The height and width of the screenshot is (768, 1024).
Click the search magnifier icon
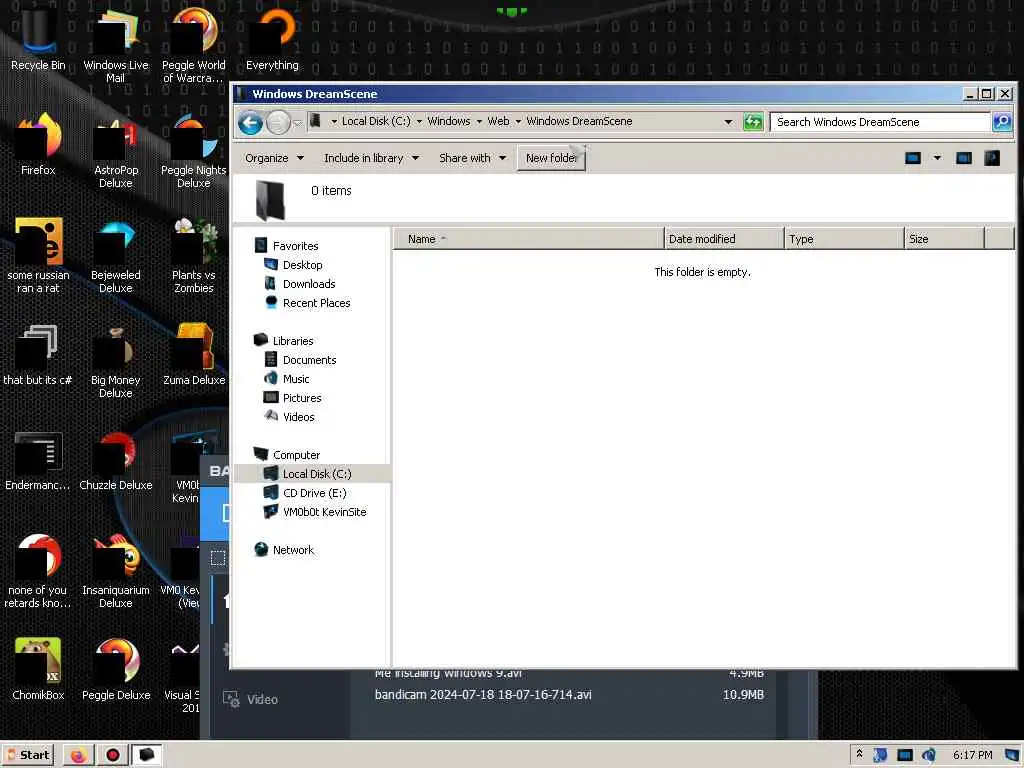(1002, 121)
